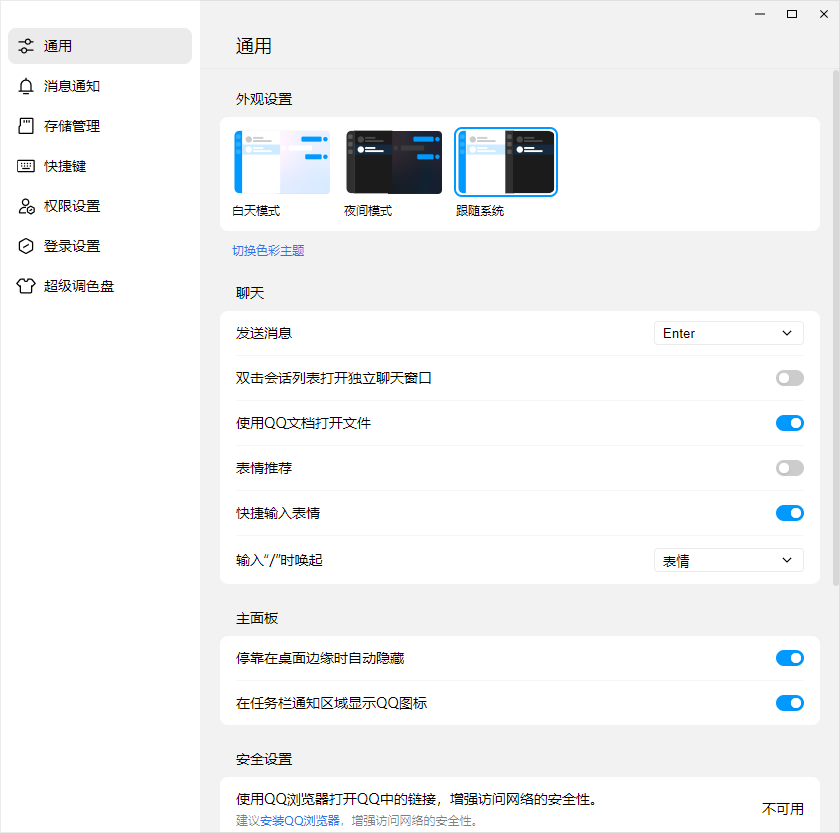Enable the 表情推荐 switch
The image size is (840, 833).
tap(790, 468)
